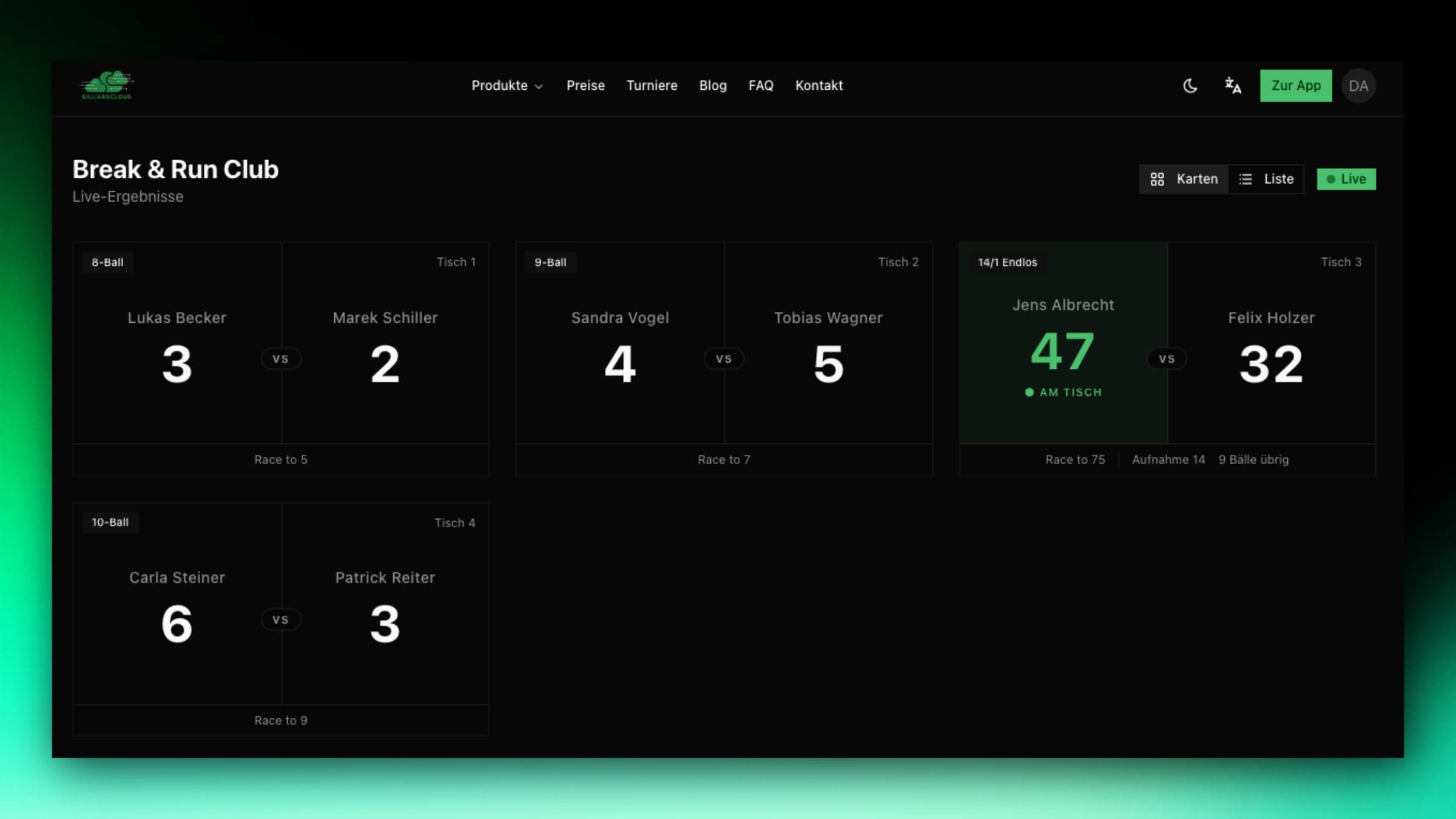Click player name Felix Holzer
The height and width of the screenshot is (819, 1456).
[1271, 318]
